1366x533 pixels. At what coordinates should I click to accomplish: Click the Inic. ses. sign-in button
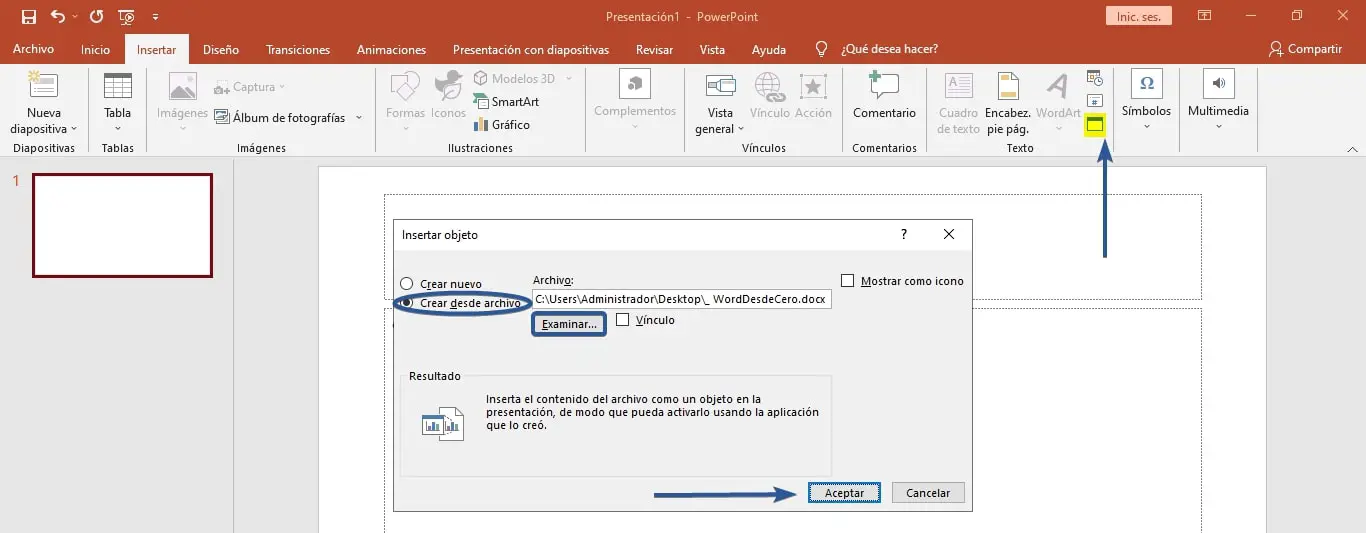(x=1139, y=16)
